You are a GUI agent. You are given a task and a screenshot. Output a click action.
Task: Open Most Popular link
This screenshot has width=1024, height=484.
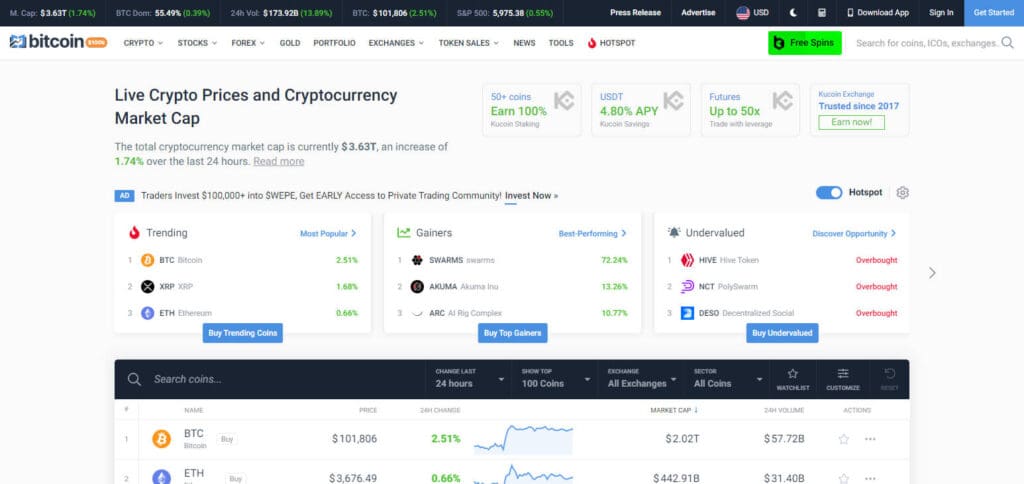[x=328, y=233]
